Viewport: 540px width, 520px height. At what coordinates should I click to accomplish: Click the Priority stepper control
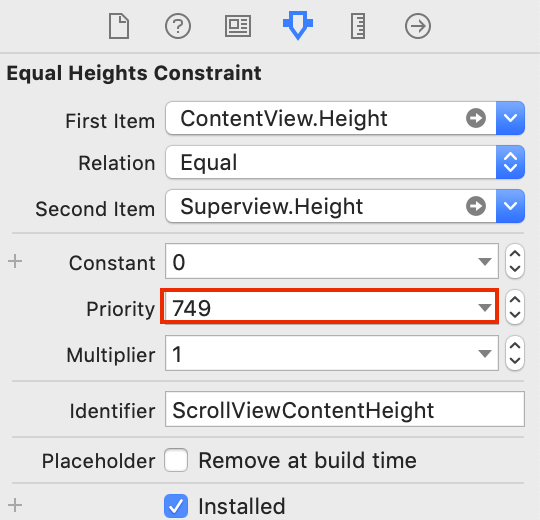[x=515, y=307]
